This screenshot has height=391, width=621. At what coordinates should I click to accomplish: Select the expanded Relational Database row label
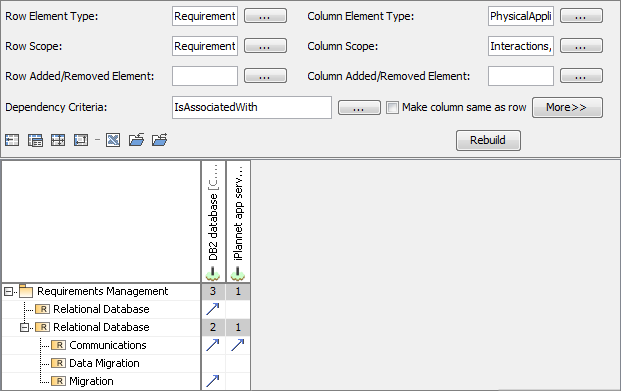click(101, 327)
